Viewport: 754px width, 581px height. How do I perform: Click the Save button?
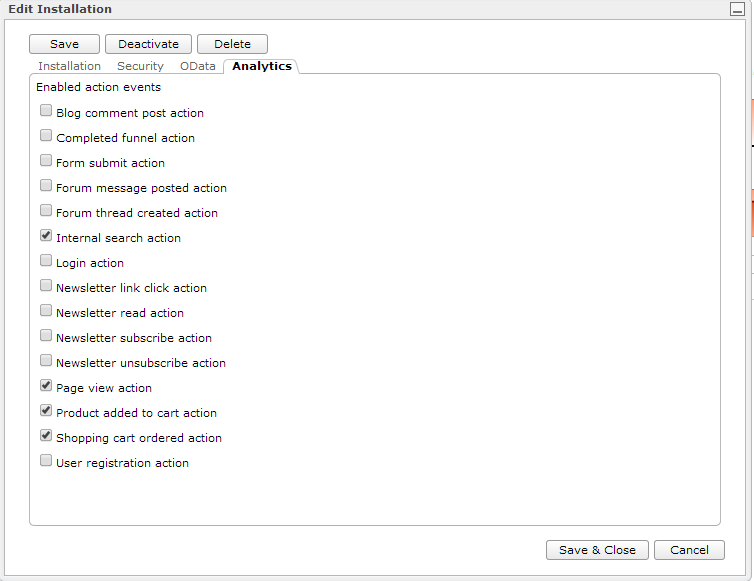[64, 44]
